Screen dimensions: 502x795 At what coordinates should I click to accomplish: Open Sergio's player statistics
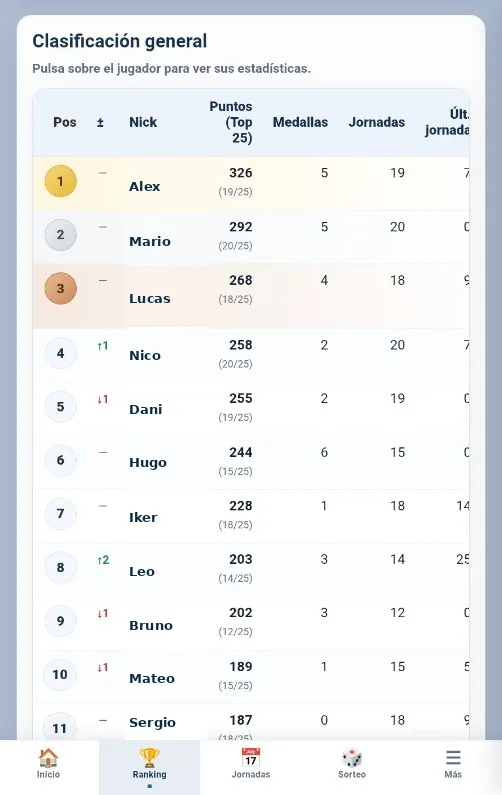coord(152,722)
